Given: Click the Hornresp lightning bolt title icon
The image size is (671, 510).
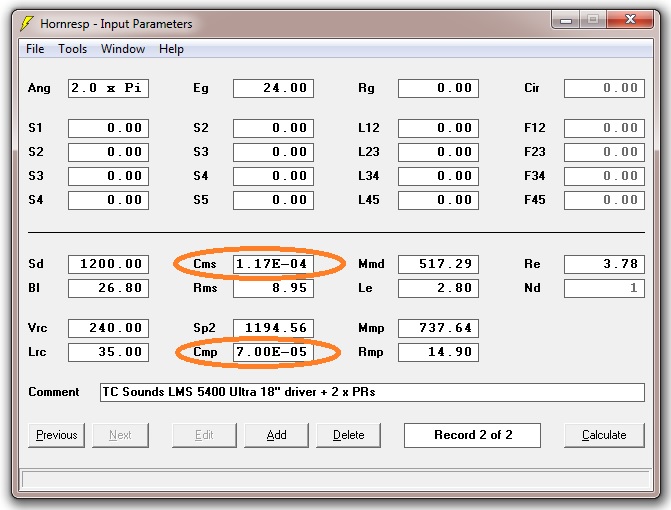Looking at the screenshot, I should (27, 24).
